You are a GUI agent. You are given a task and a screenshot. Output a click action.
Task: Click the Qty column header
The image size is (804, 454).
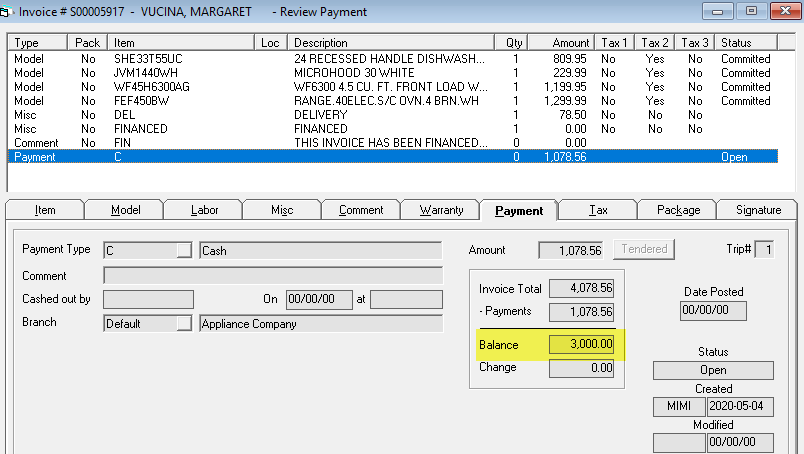[511, 43]
